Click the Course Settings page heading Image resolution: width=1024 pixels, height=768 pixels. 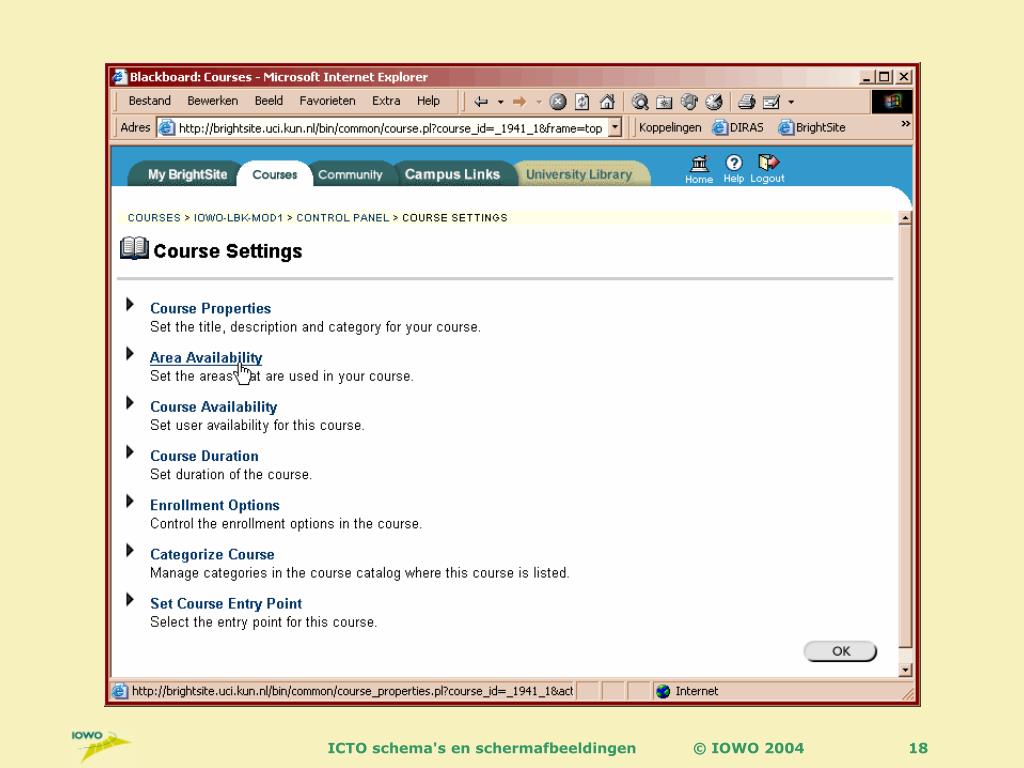pos(228,251)
